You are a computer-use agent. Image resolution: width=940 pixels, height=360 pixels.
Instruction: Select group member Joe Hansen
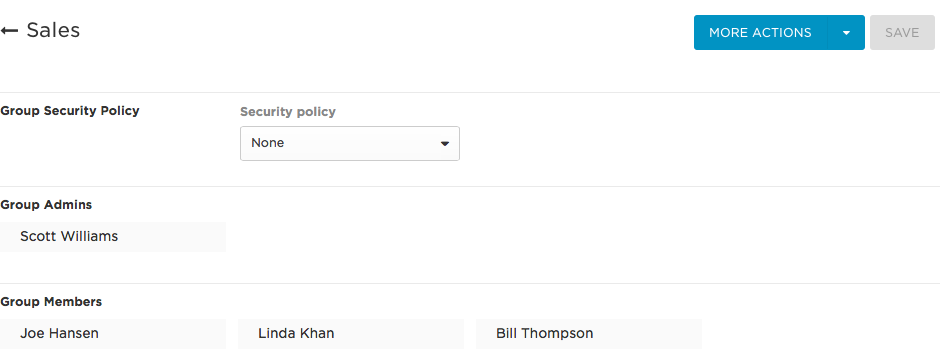tap(113, 334)
